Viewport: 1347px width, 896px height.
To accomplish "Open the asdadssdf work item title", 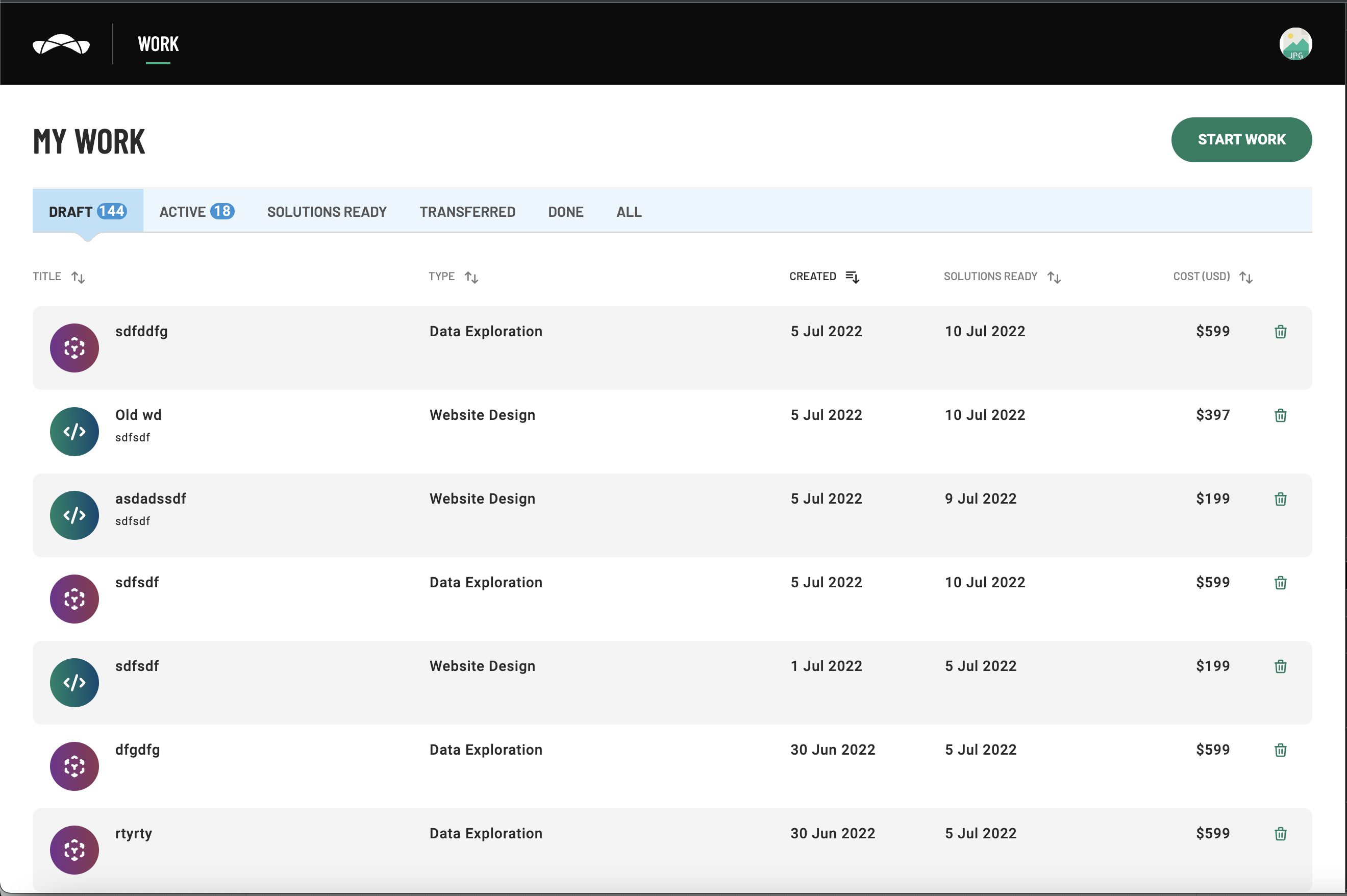I will 151,499.
